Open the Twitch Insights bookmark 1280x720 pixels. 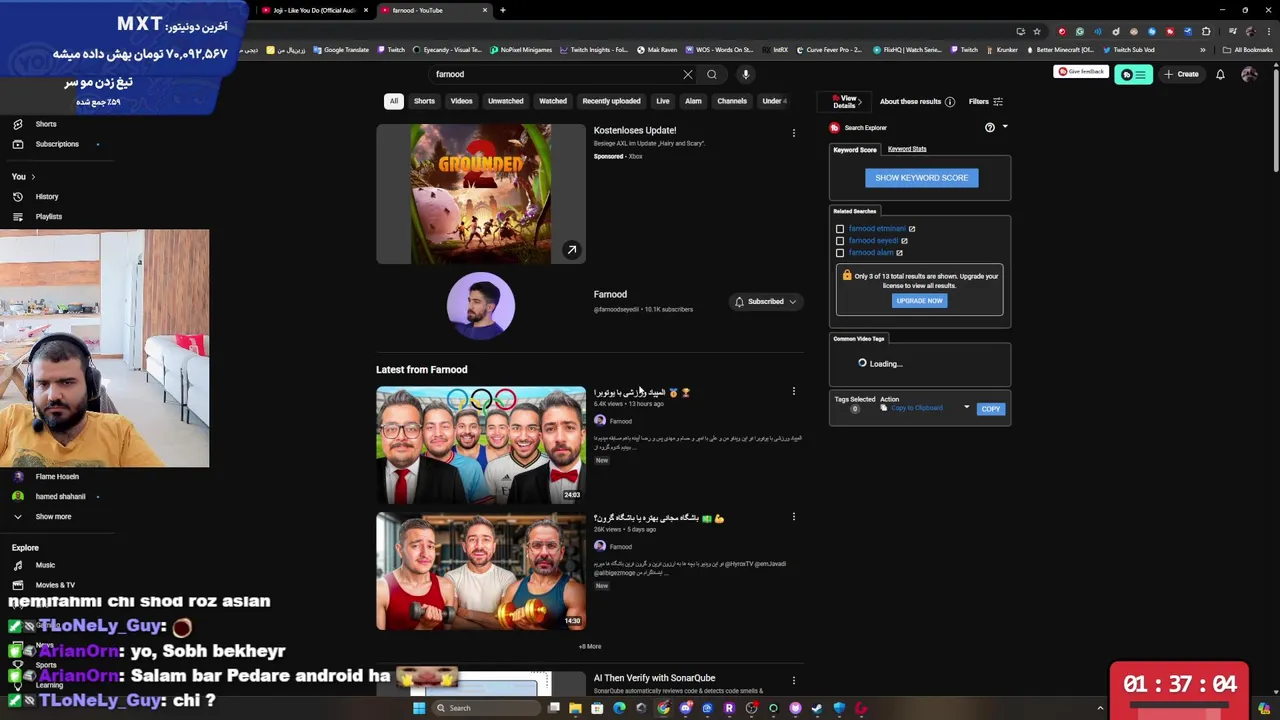click(594, 50)
